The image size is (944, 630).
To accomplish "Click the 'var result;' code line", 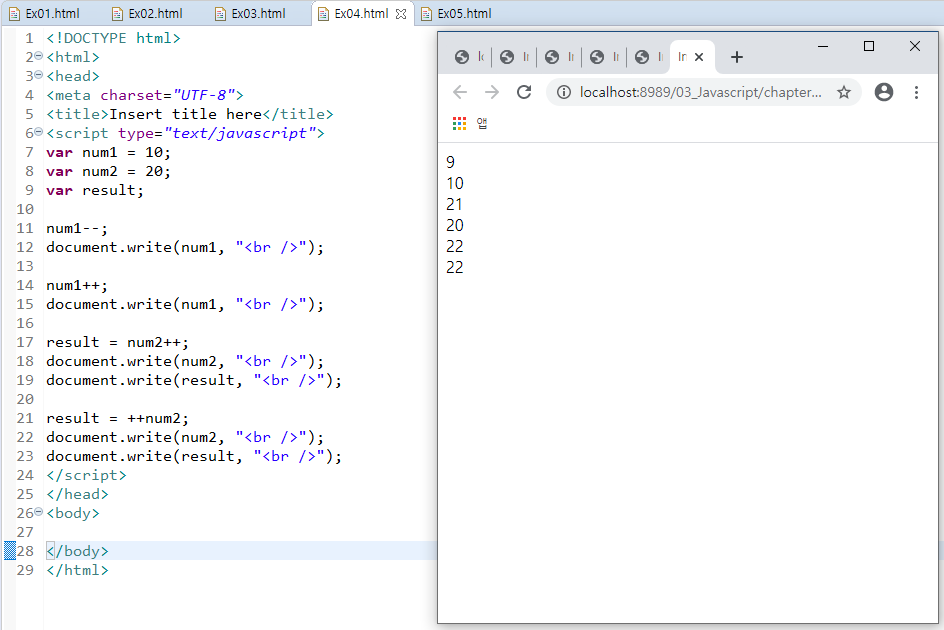I will pos(95,190).
